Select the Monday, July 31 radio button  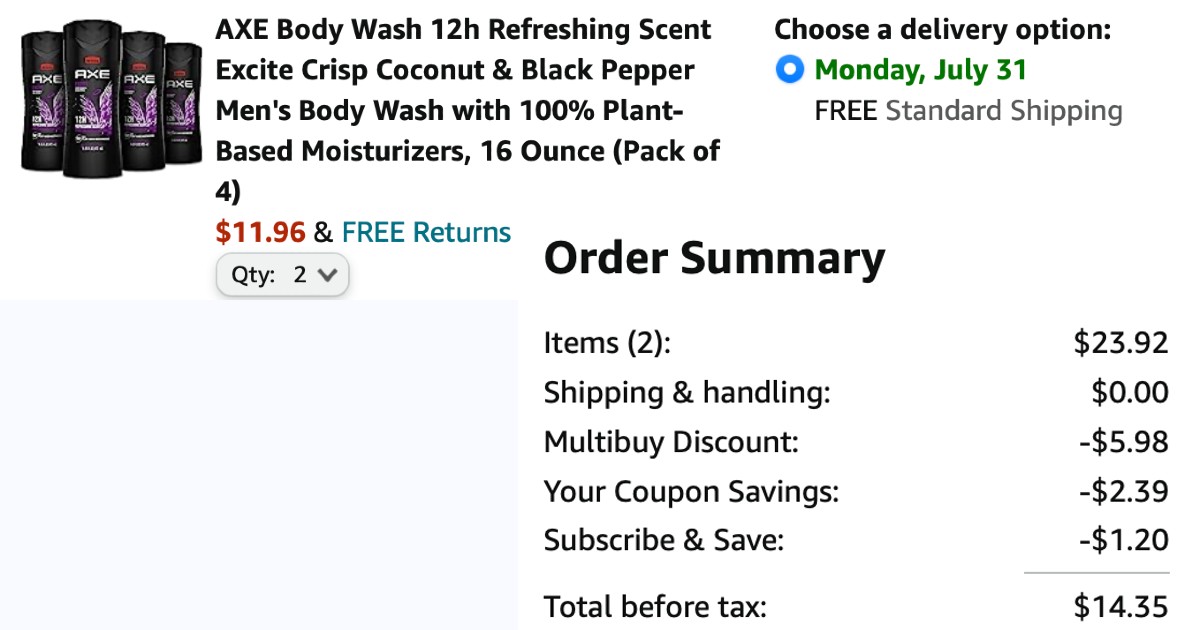point(789,71)
